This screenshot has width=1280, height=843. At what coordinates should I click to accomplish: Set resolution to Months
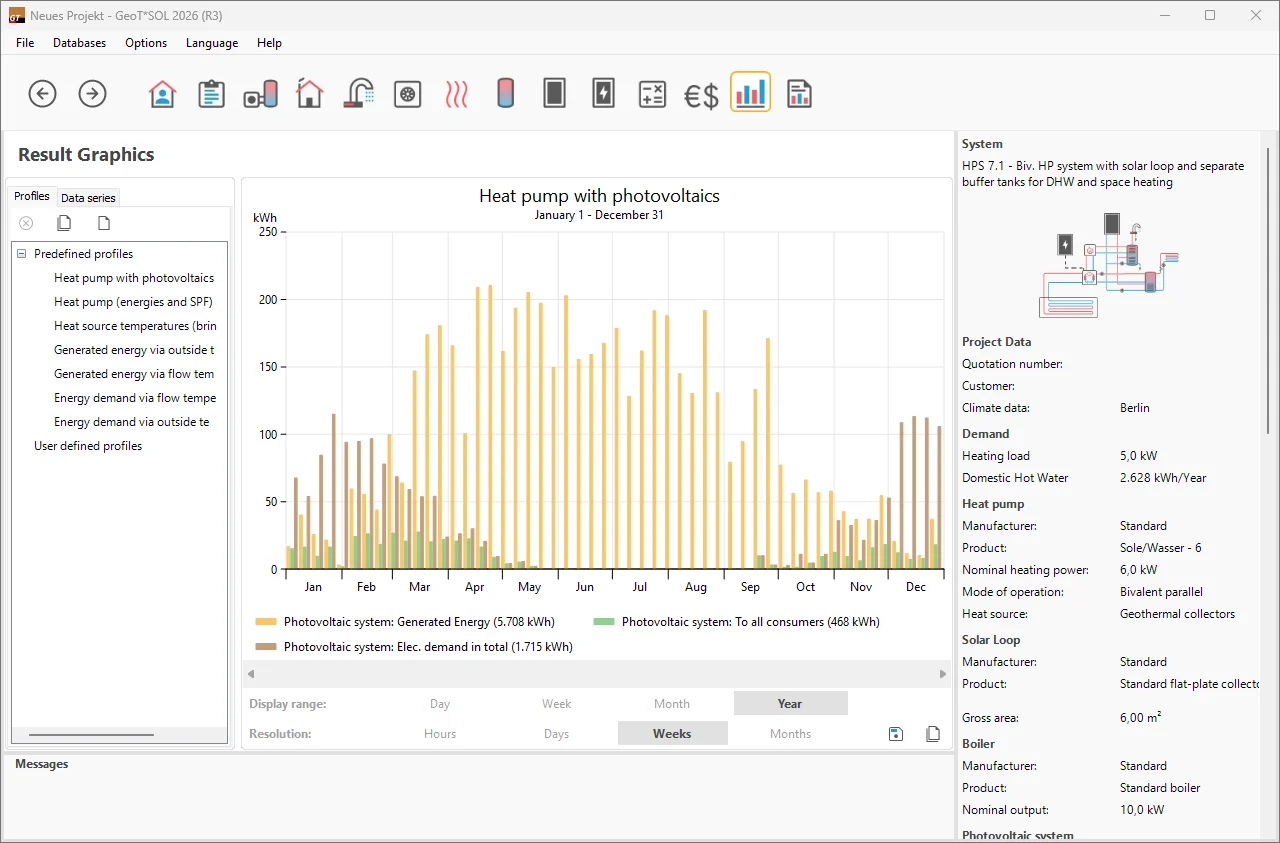(790, 734)
